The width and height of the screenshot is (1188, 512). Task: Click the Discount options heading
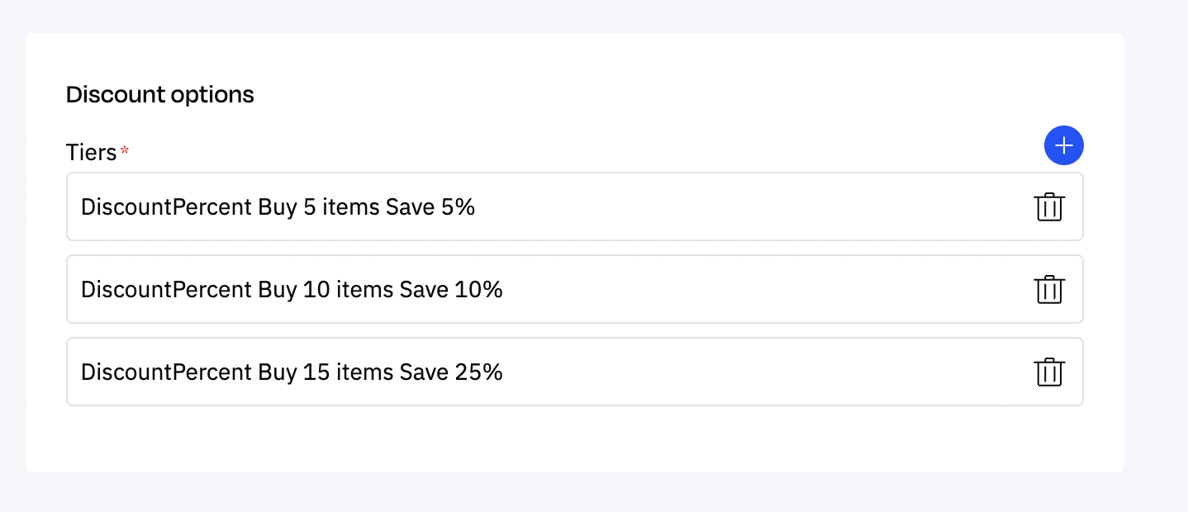click(160, 95)
